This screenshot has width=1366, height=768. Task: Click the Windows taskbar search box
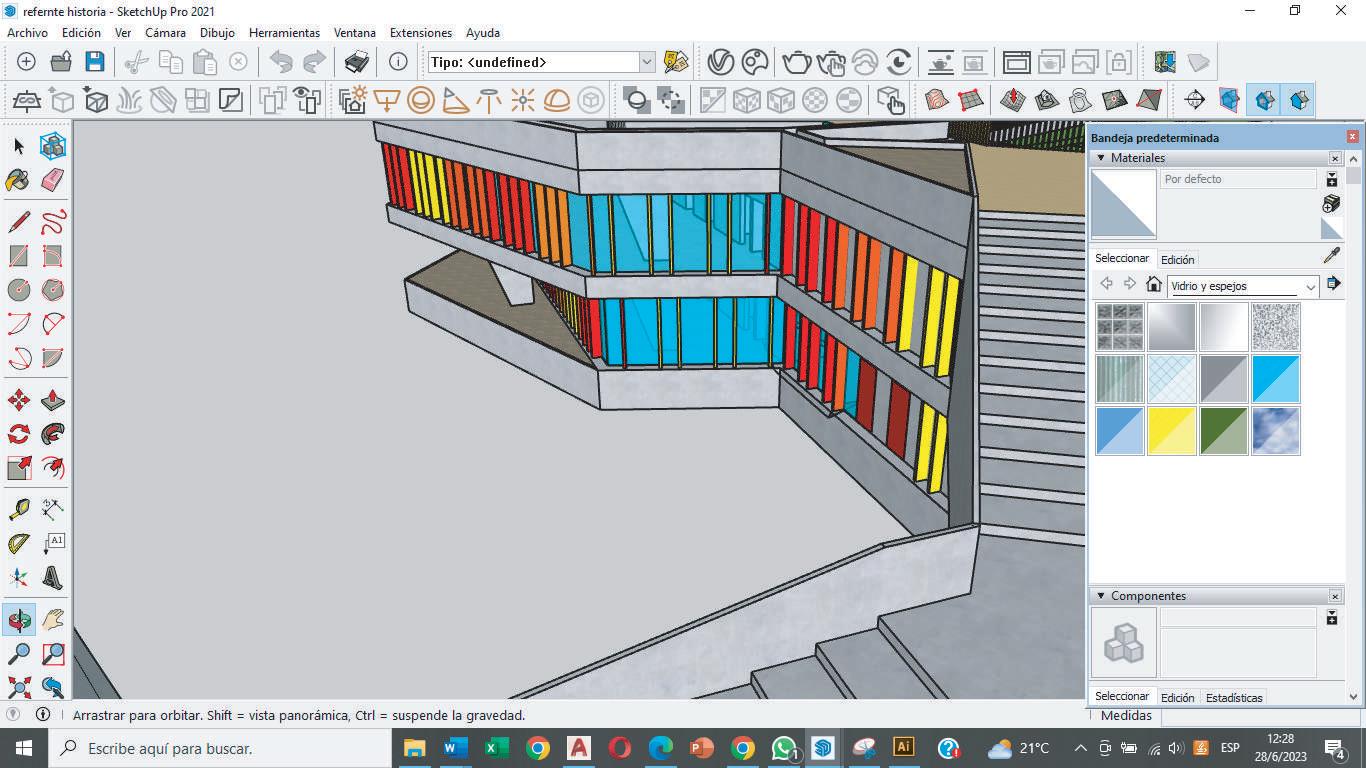click(220, 748)
